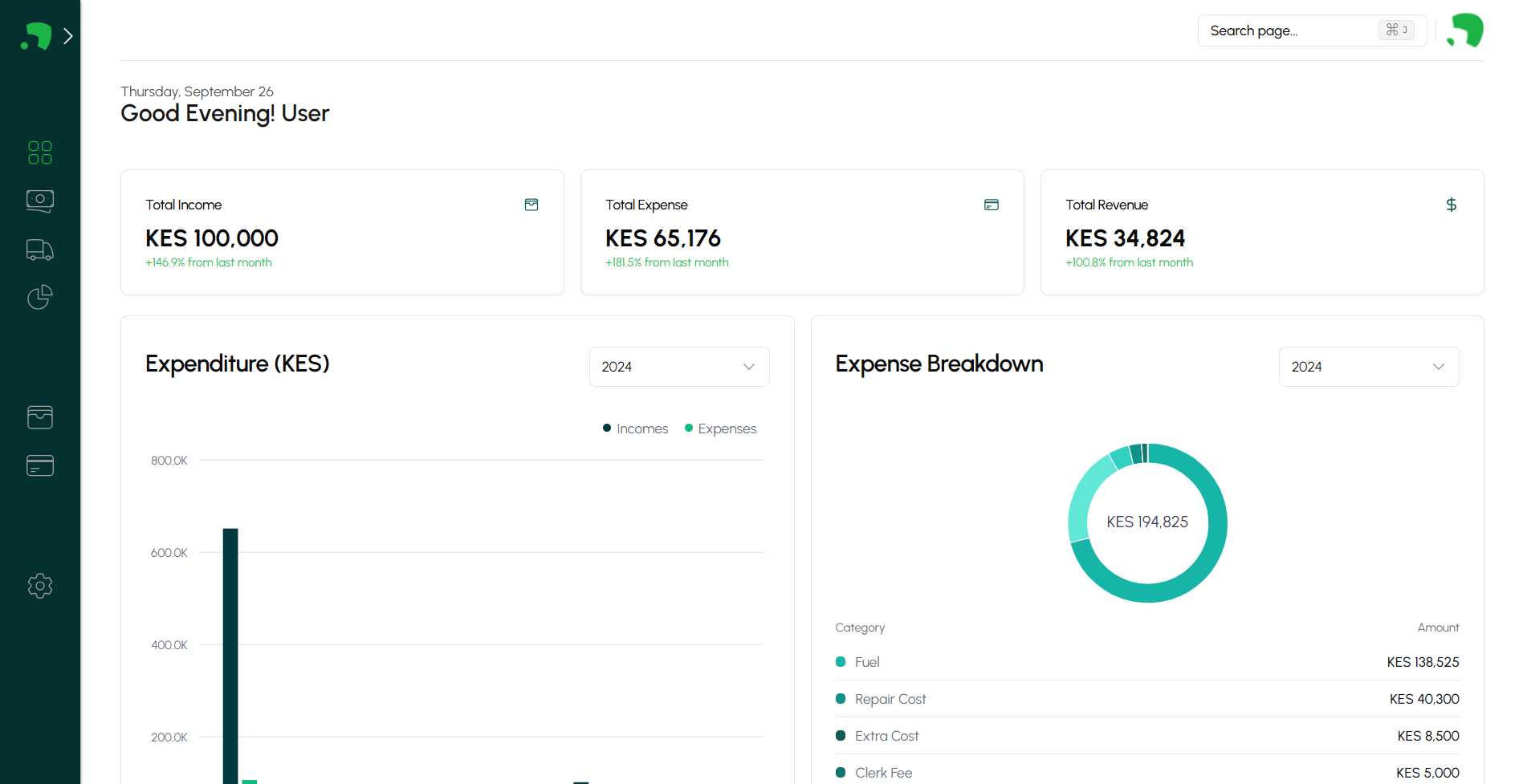Click the green logo at sidebar top

35,36
